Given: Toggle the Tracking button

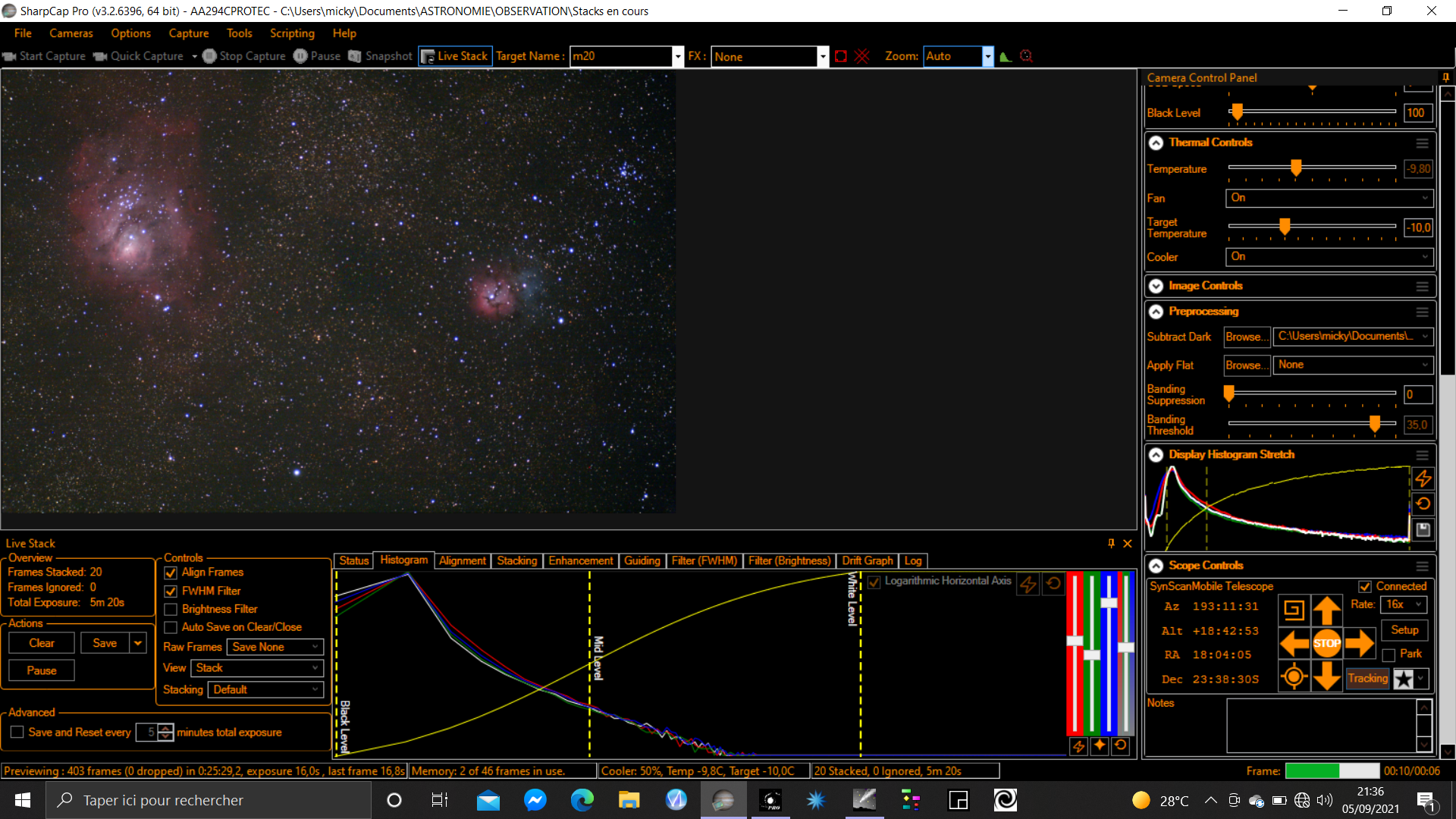Looking at the screenshot, I should [1367, 679].
